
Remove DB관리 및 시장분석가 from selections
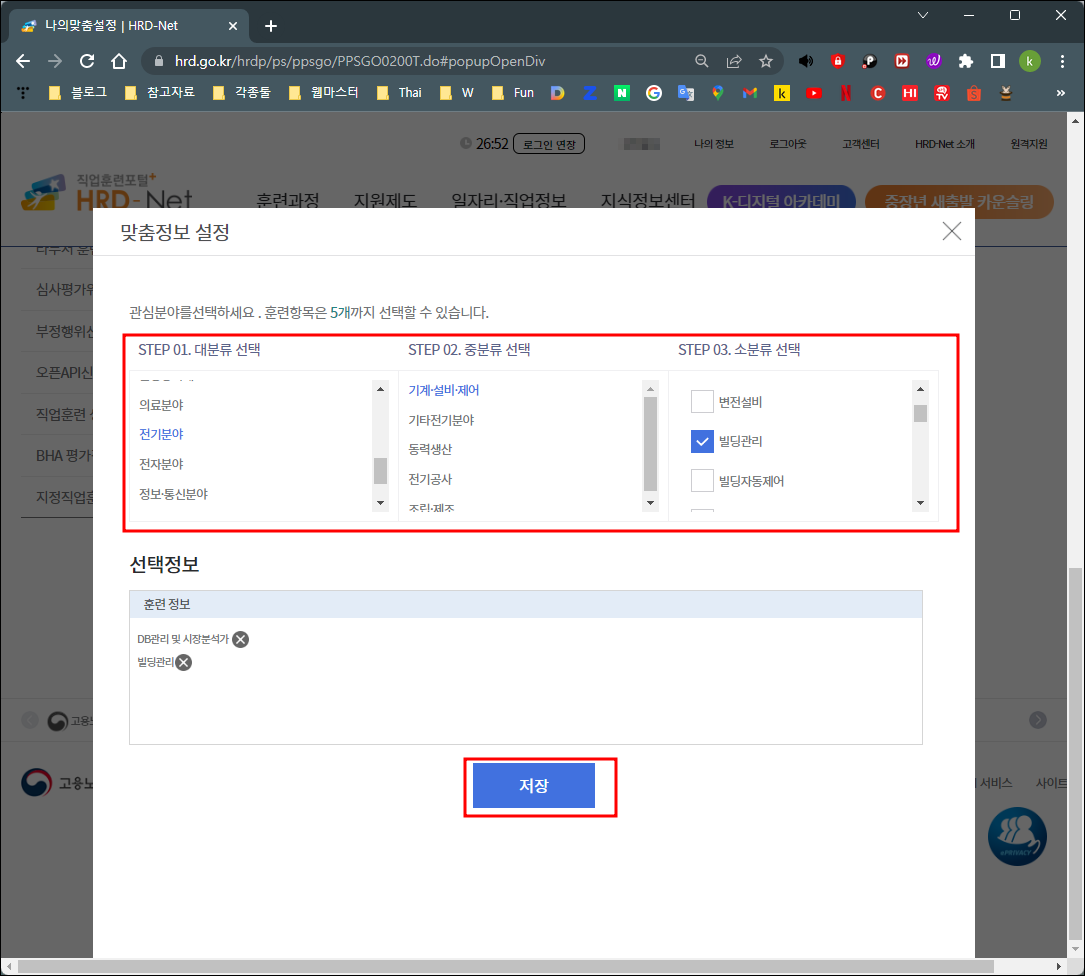click(240, 639)
